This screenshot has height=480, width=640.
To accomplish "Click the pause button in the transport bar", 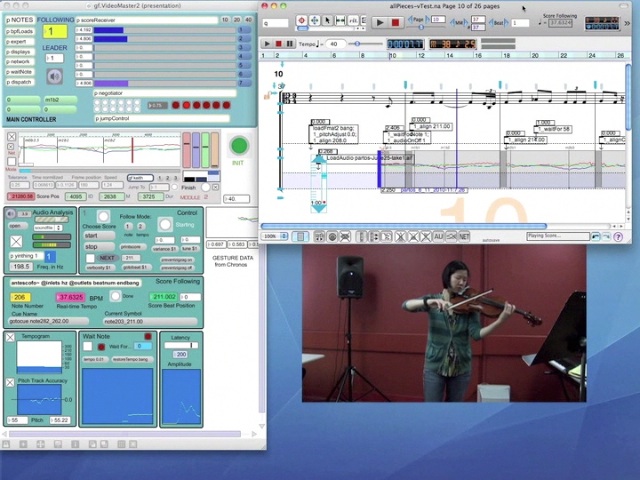I will point(290,44).
